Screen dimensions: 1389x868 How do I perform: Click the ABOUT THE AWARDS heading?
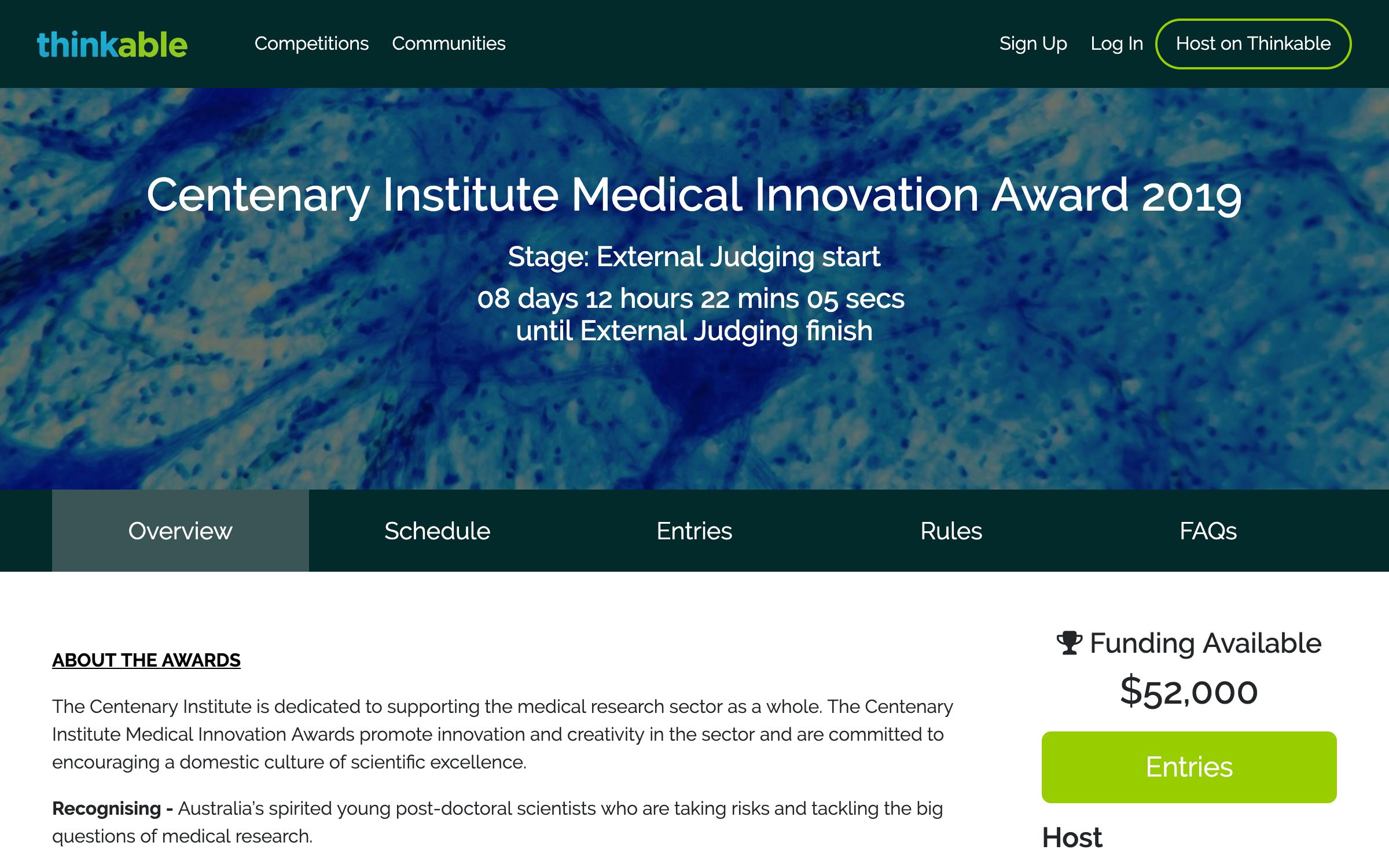point(146,660)
